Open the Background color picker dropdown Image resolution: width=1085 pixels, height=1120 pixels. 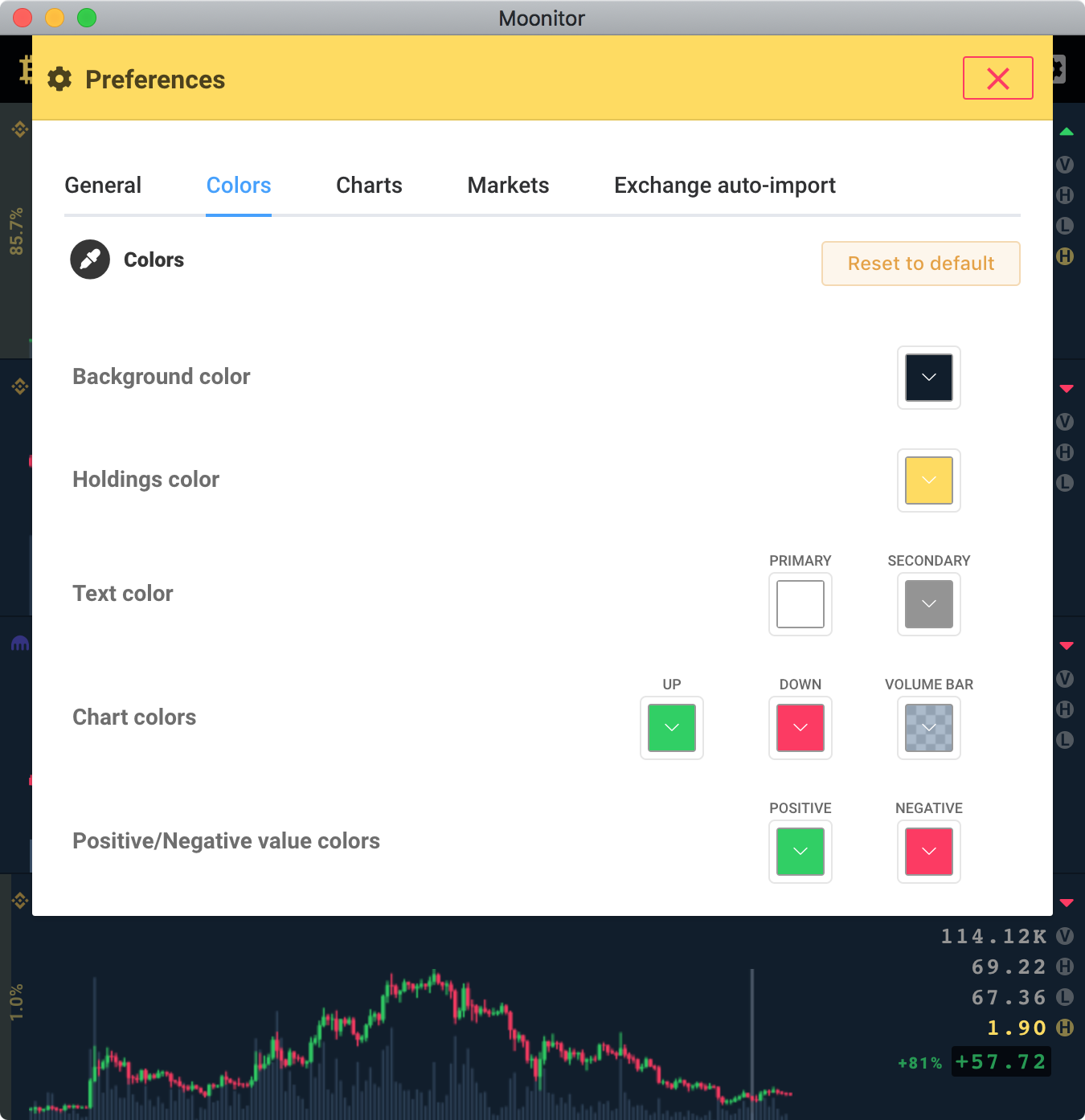click(928, 378)
